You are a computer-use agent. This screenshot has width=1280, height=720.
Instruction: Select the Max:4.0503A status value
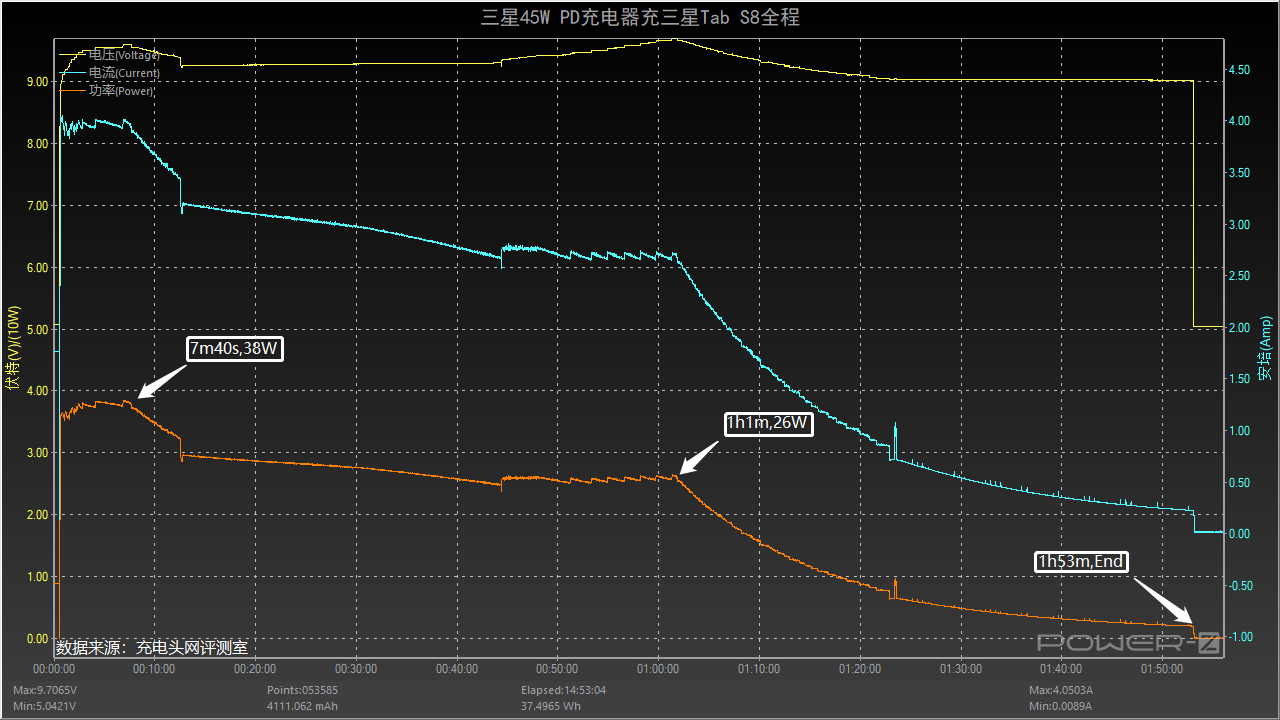[x=1061, y=690]
